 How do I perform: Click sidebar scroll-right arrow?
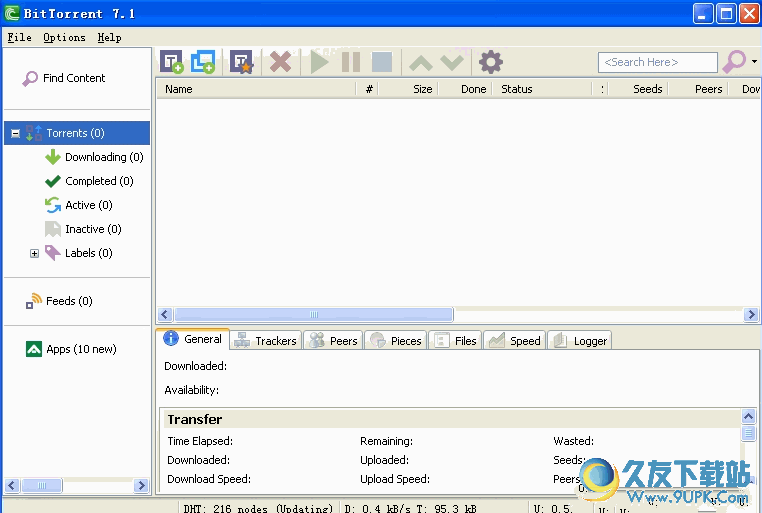(x=141, y=485)
